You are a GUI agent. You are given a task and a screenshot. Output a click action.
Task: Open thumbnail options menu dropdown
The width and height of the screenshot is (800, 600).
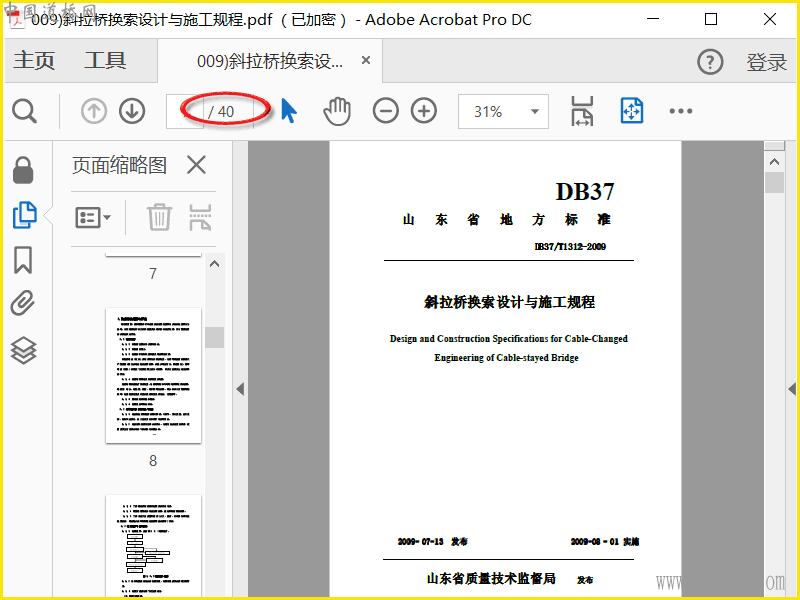[93, 218]
